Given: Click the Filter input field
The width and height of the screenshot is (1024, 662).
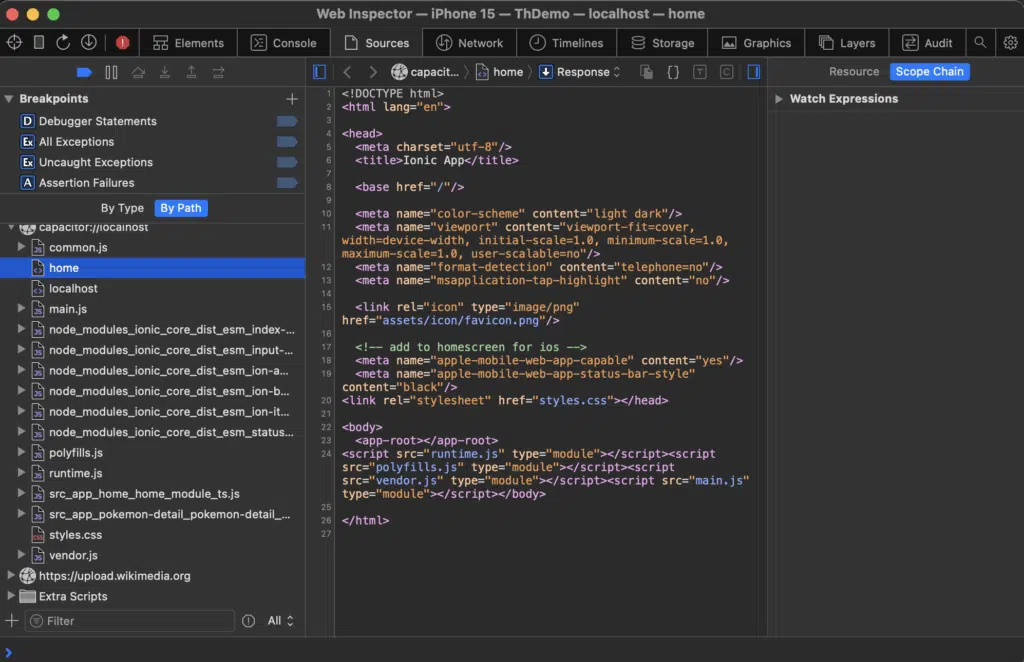Looking at the screenshot, I should 130,621.
